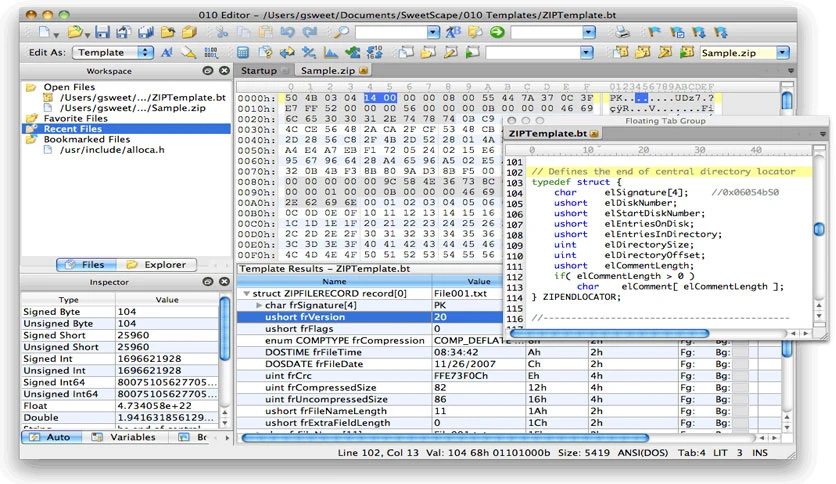
Task: Select Recent Files in Workspace tree
Action: click(73, 129)
